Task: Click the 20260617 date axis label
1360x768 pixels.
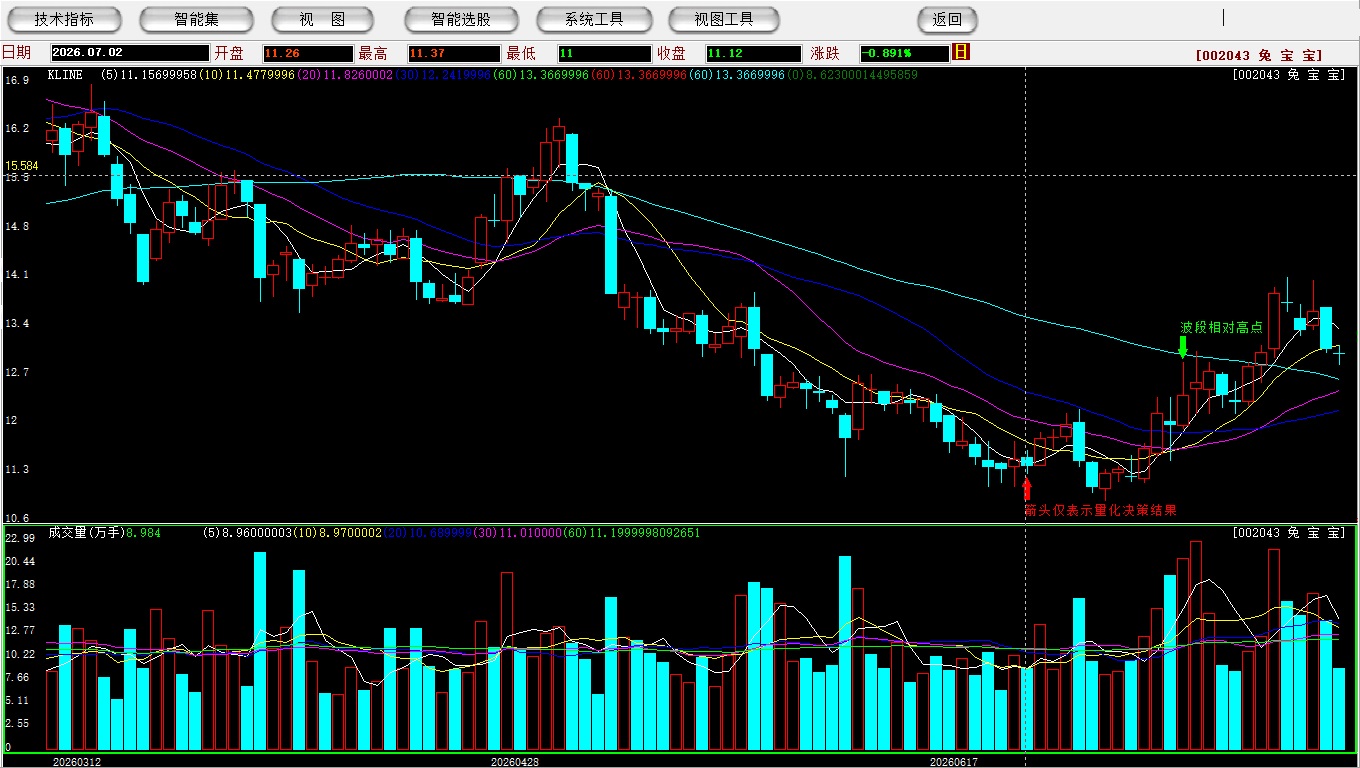Action: coord(953,761)
